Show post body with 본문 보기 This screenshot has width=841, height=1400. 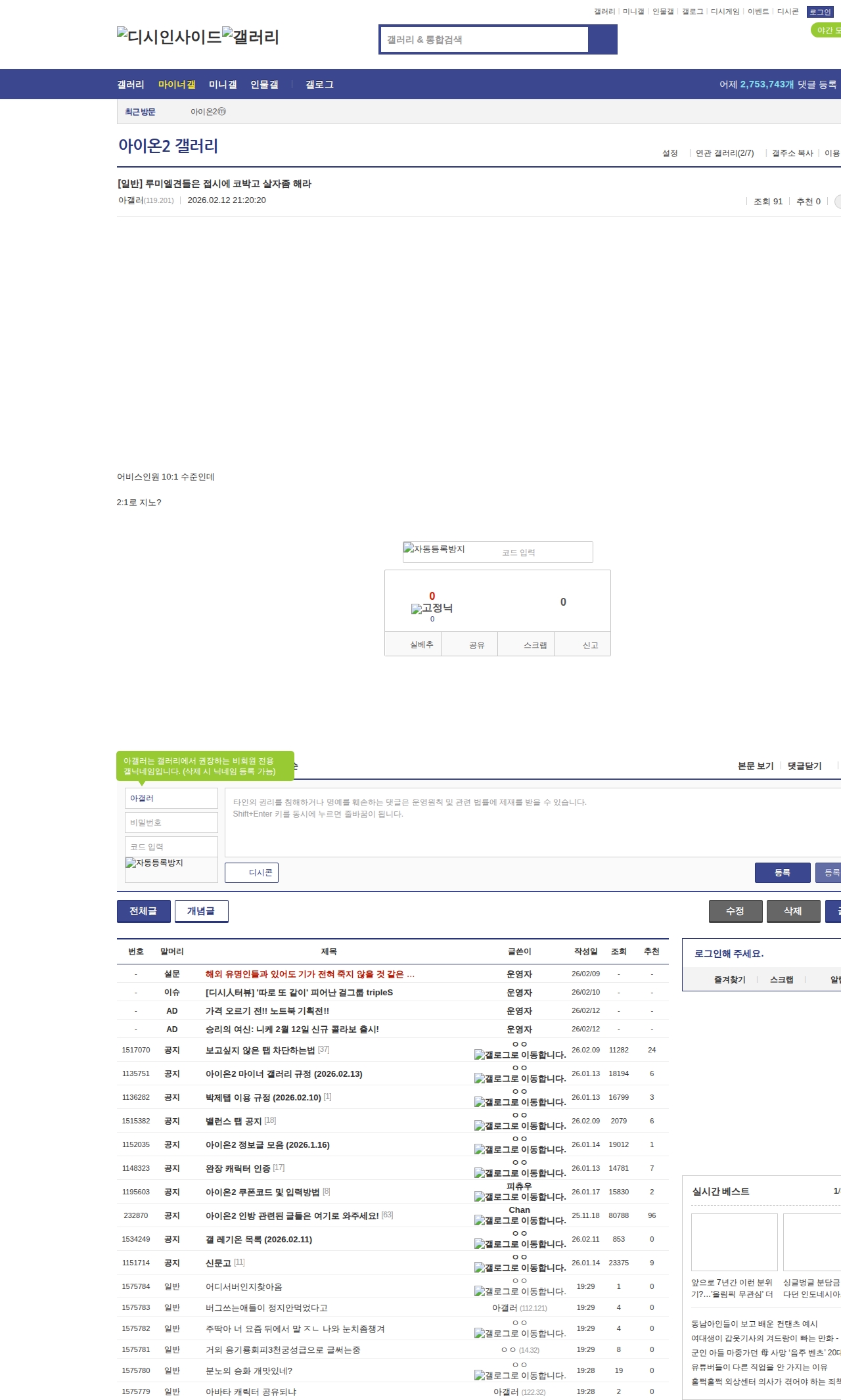coord(756,766)
